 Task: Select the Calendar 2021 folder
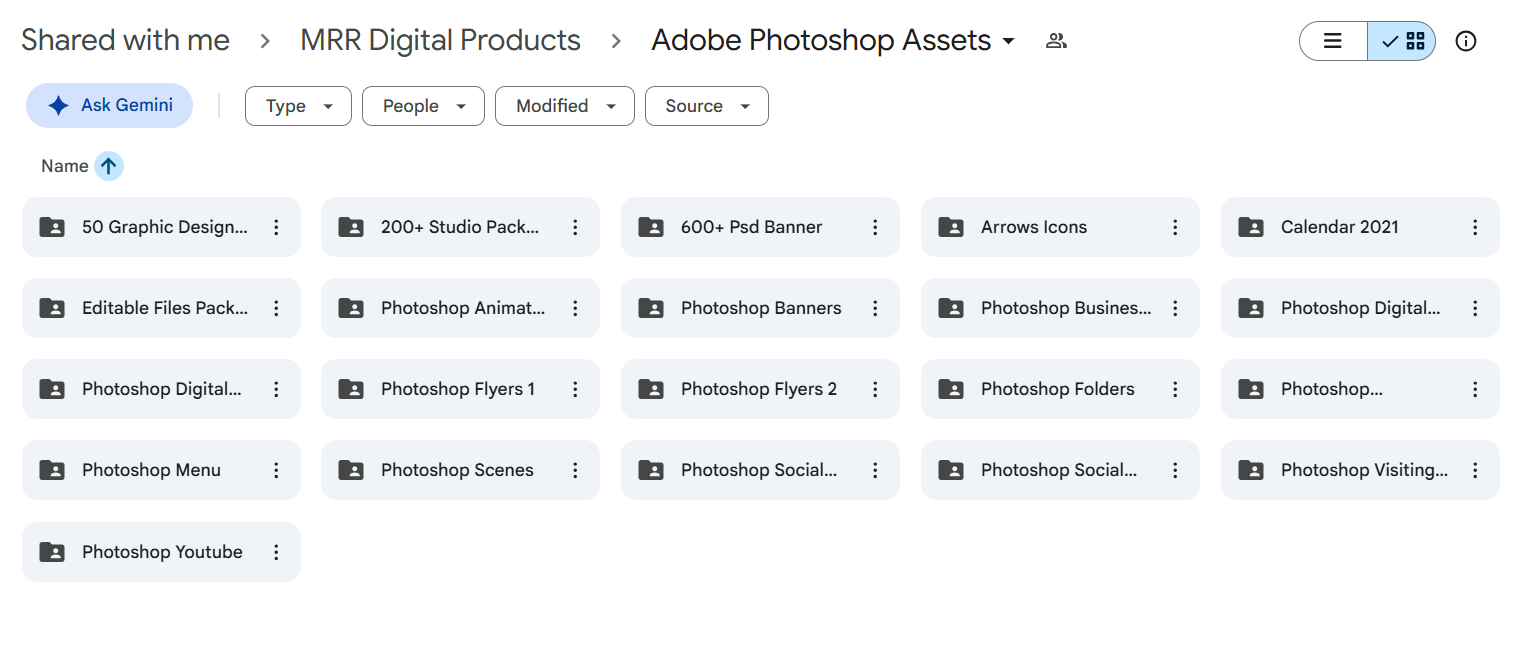point(1360,227)
